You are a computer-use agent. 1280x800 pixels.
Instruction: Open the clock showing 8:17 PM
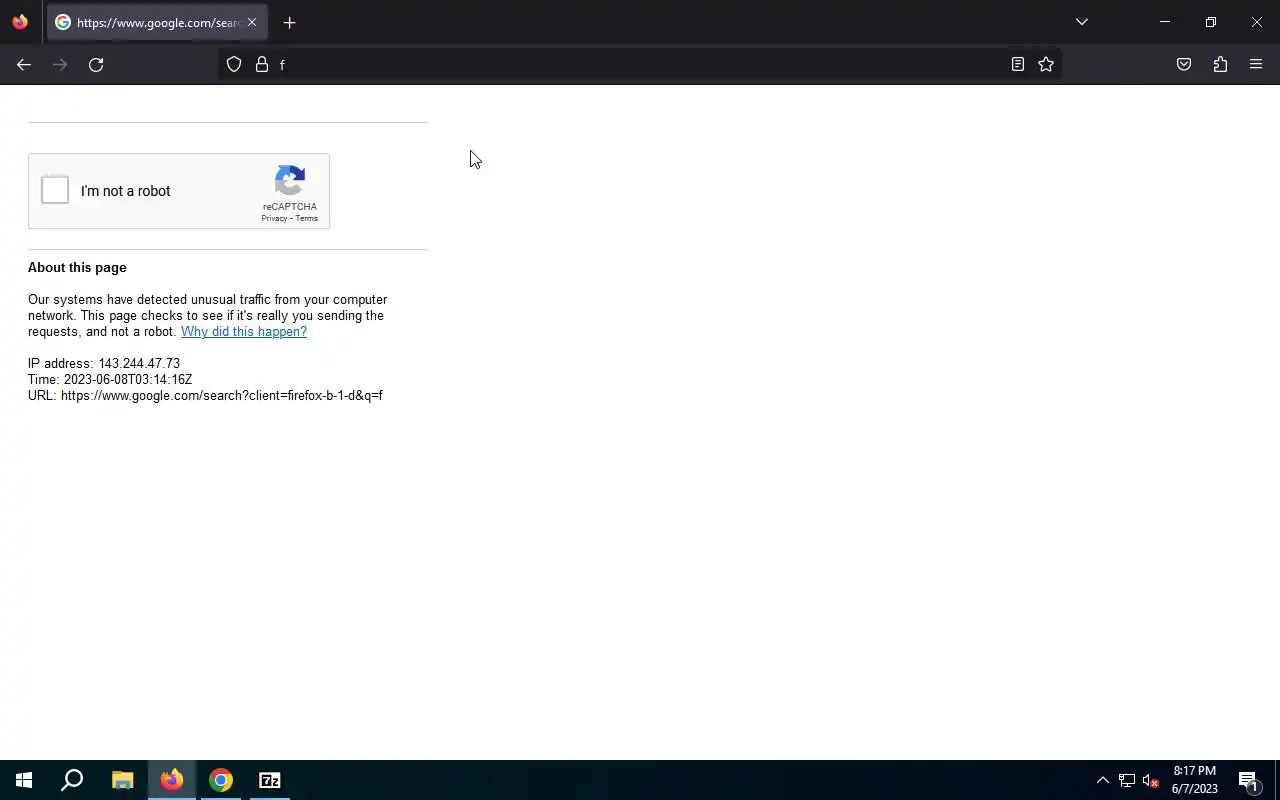coord(1195,780)
